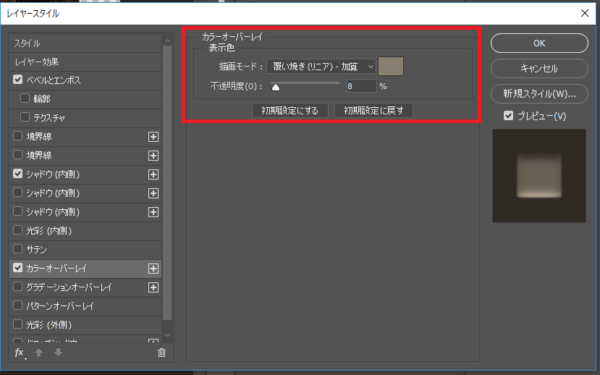Add another カラーオーバーレイ with plus icon
The height and width of the screenshot is (375, 600).
coord(153,269)
